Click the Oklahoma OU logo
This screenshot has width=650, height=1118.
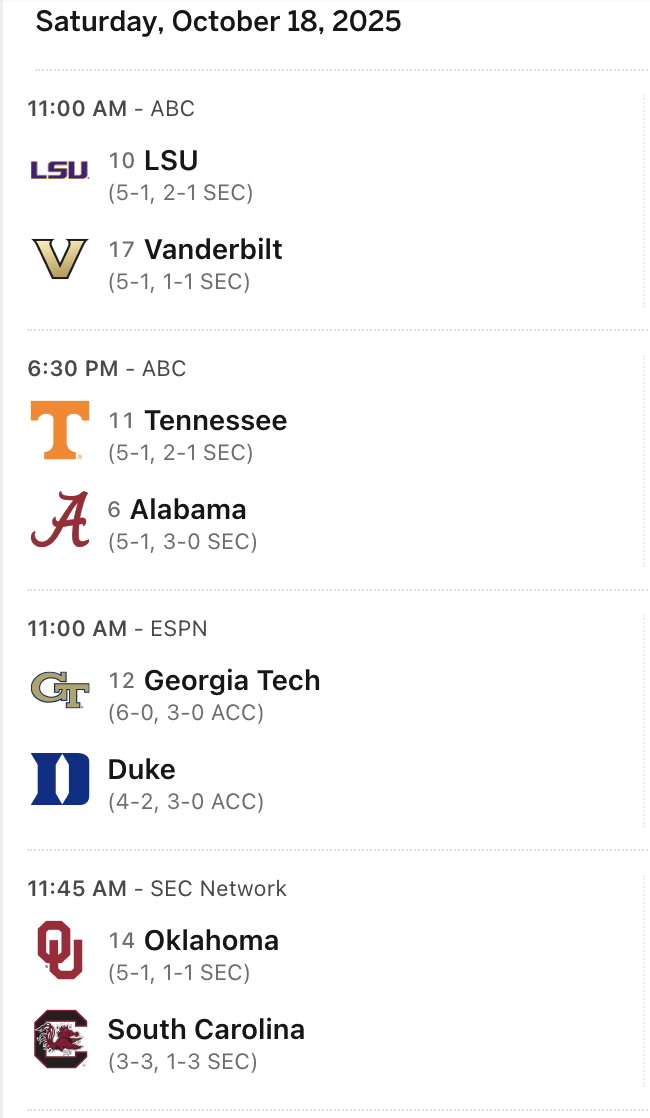(59, 950)
